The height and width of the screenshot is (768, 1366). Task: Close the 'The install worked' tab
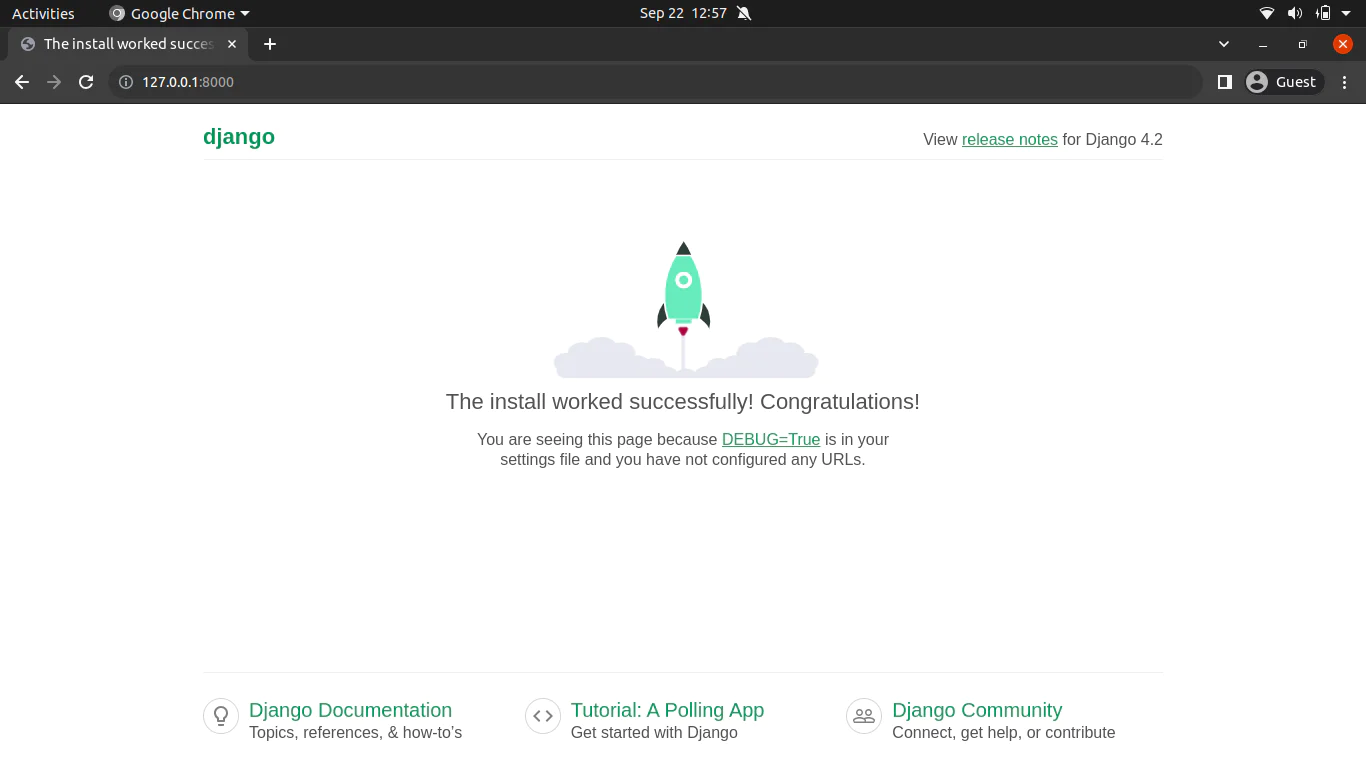[x=232, y=44]
